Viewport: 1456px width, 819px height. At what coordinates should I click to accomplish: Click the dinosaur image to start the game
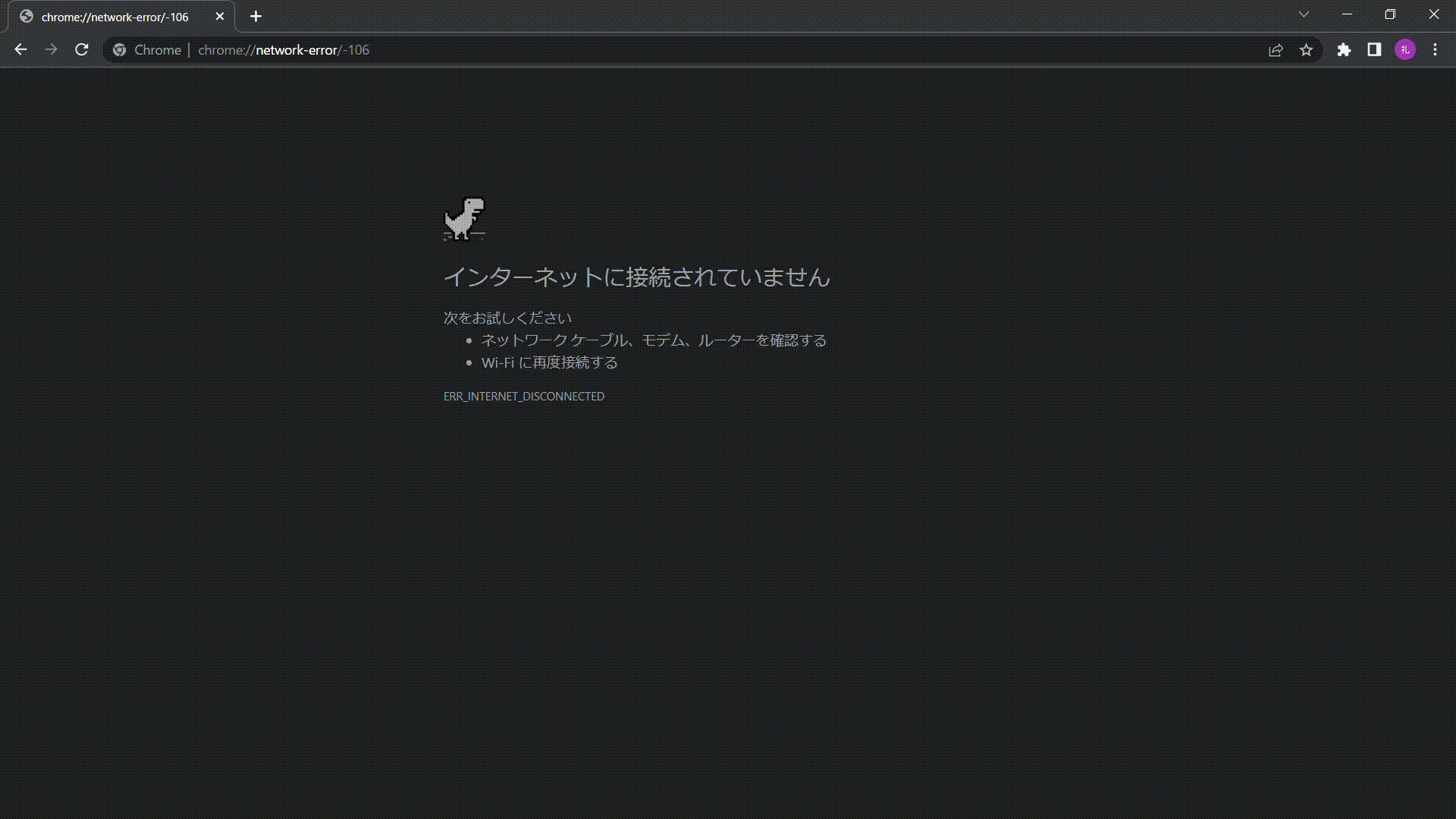(x=464, y=218)
